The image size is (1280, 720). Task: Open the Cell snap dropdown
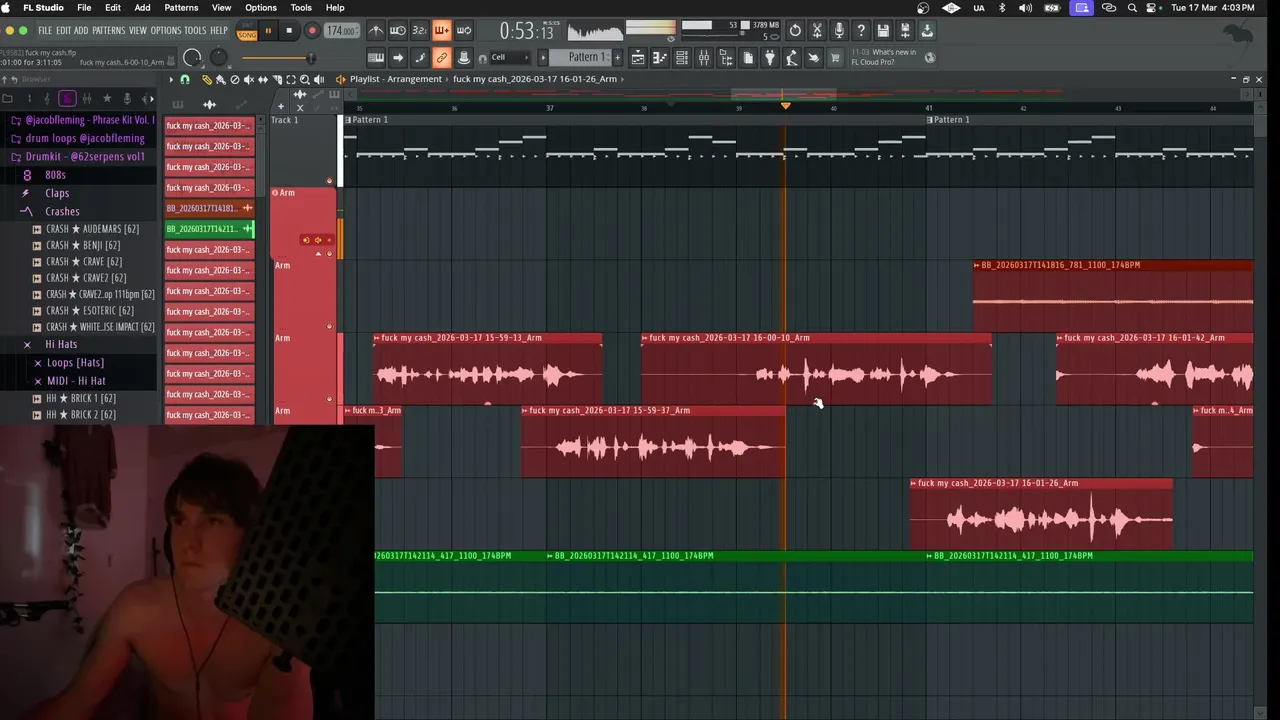(x=510, y=58)
